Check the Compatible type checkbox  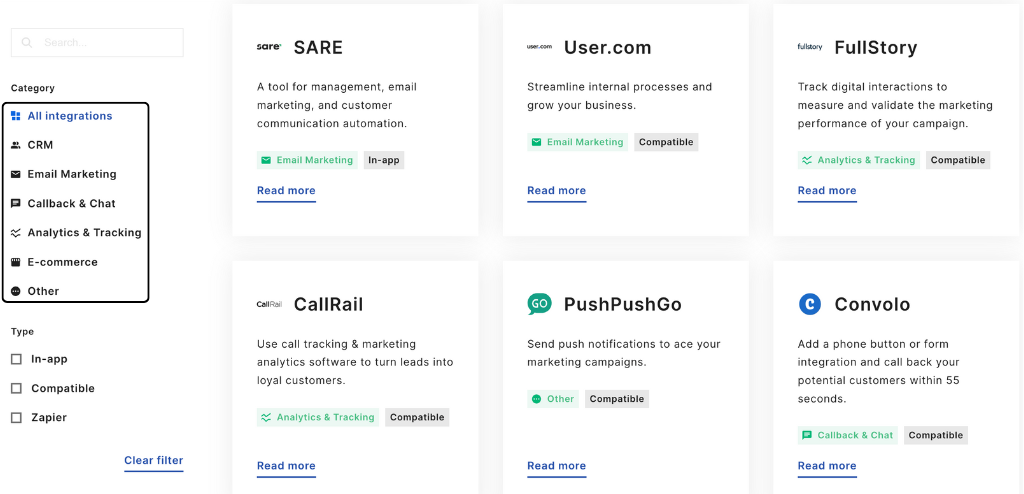[x=16, y=388]
